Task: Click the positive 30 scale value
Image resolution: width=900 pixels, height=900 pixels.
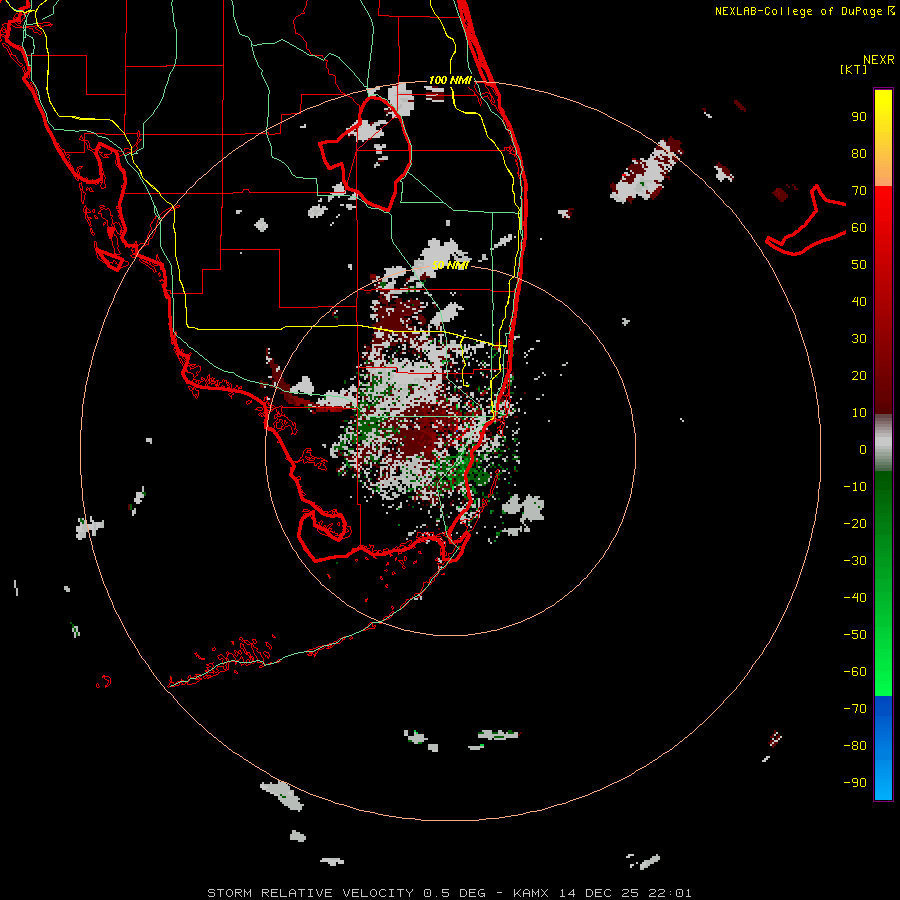Action: [x=859, y=339]
